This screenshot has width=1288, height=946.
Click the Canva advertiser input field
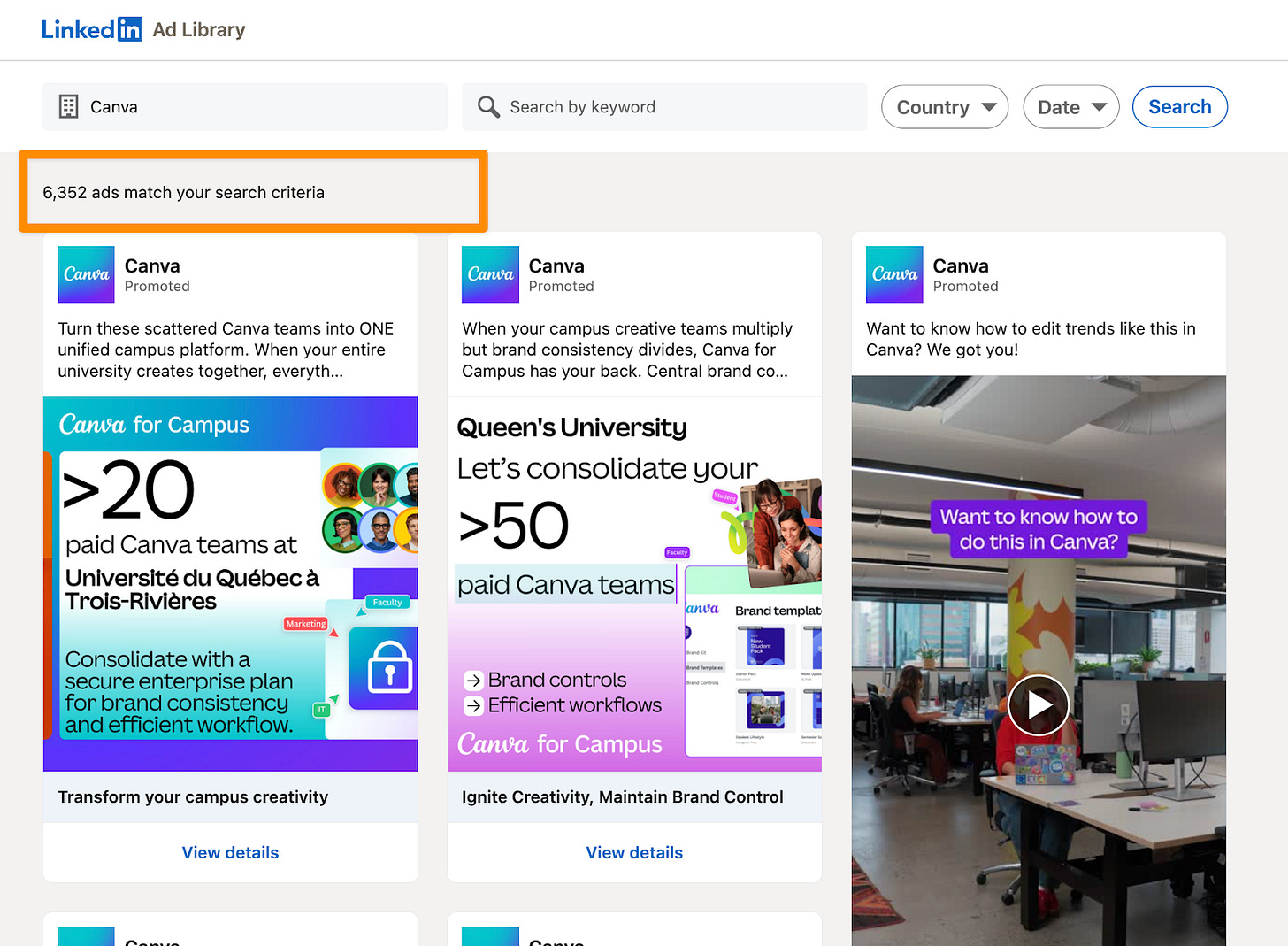245,107
